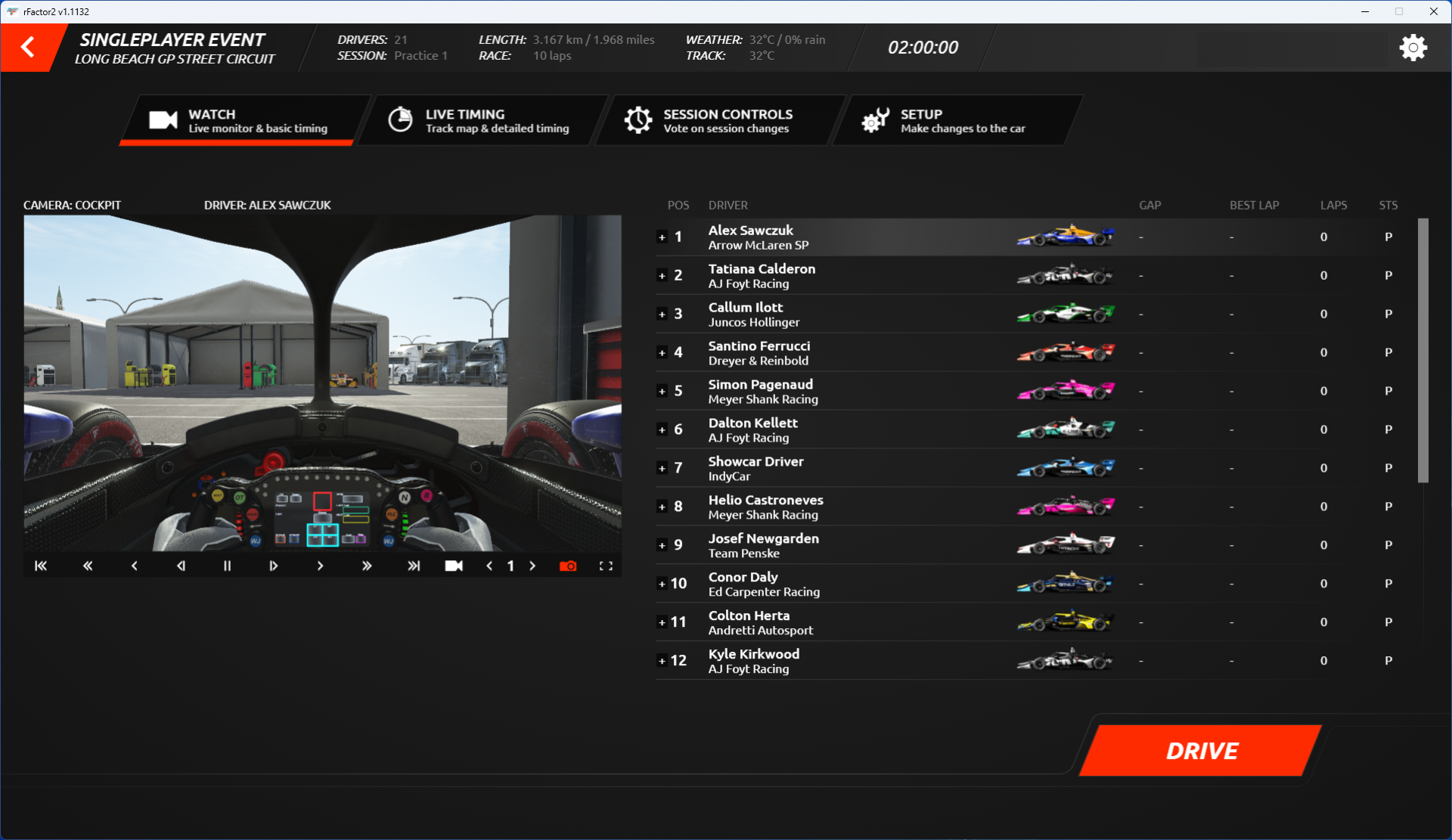Select Colton Herta's yellow car thumbnail
Screen dimensions: 1452x840
click(x=1066, y=621)
